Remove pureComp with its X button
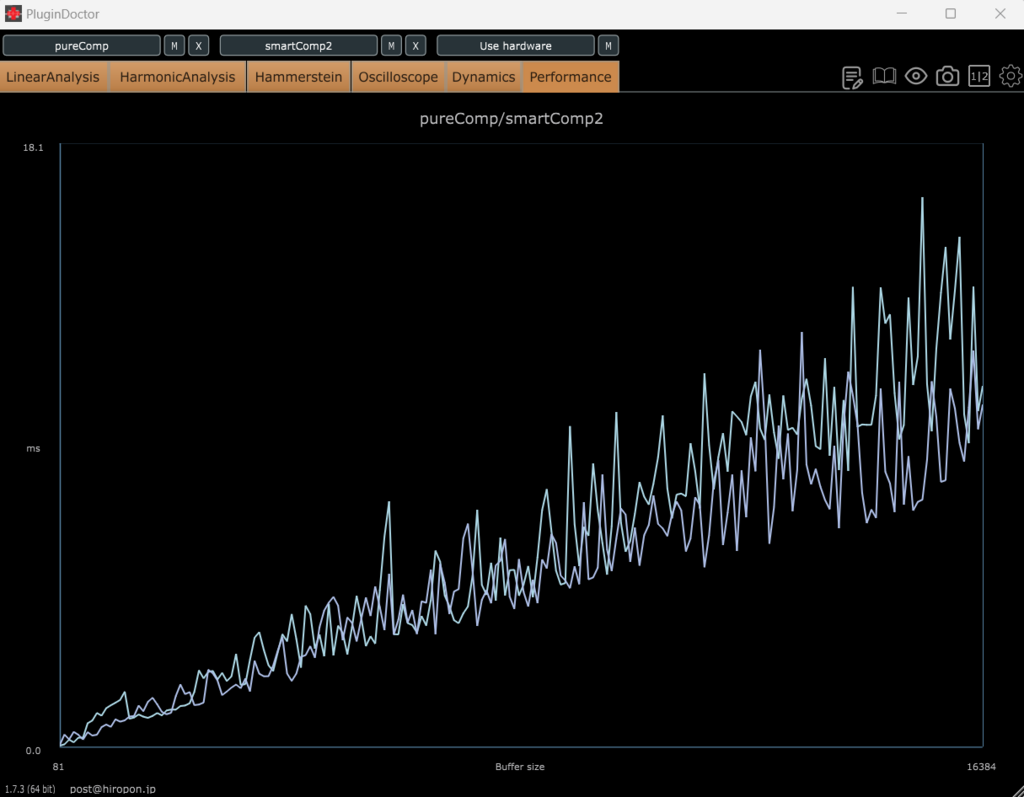 tap(199, 46)
